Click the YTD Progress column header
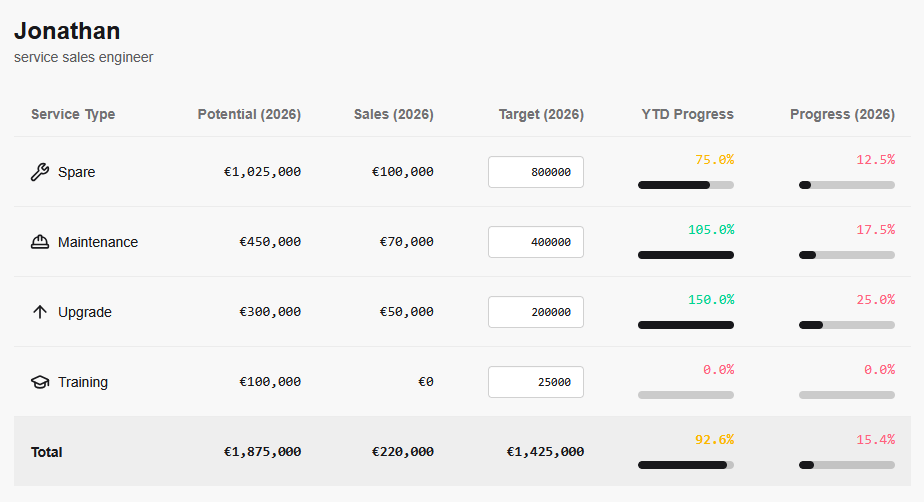The height and width of the screenshot is (502, 924). point(687,114)
